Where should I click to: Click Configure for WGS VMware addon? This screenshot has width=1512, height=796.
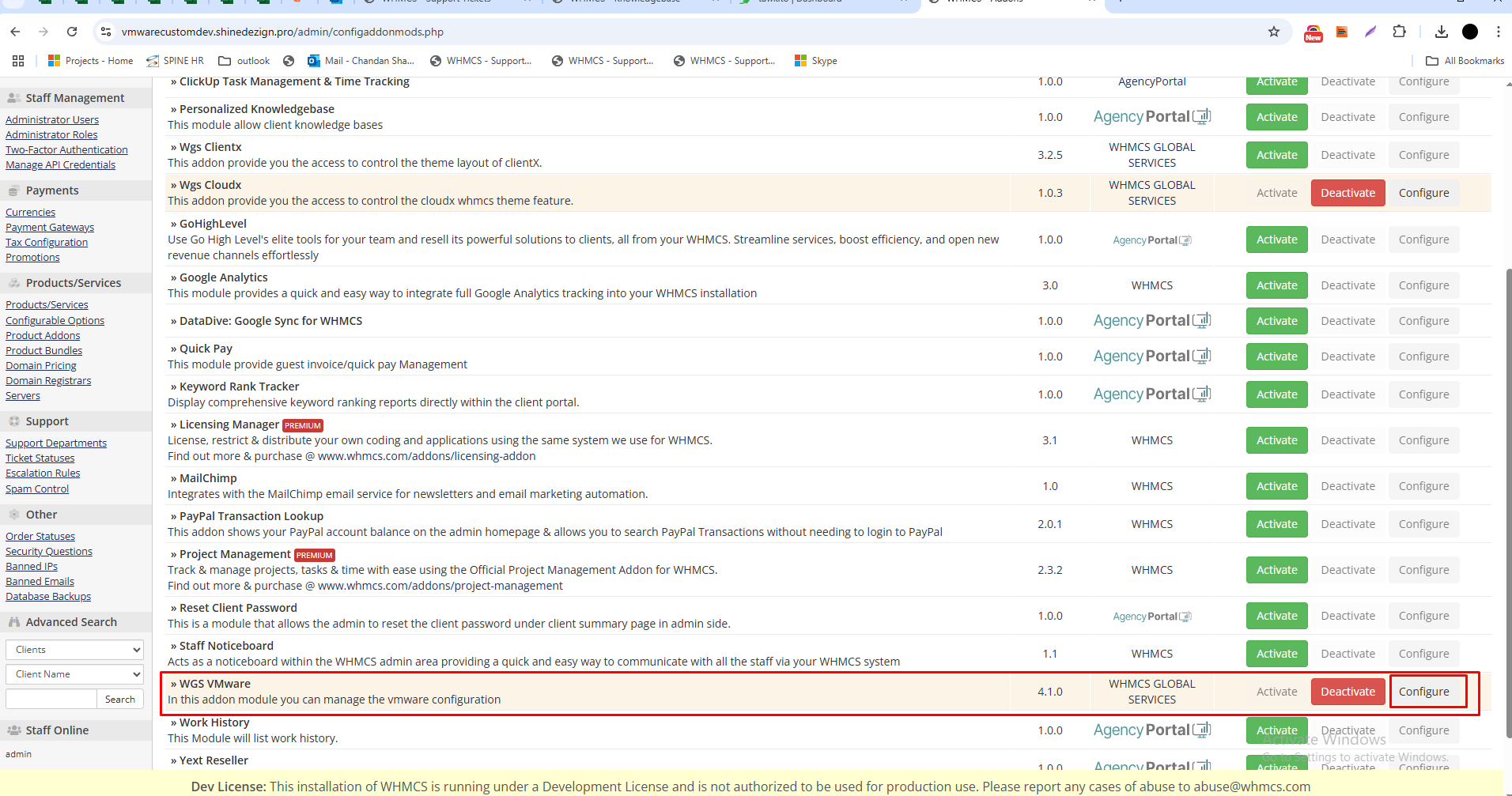pos(1423,692)
